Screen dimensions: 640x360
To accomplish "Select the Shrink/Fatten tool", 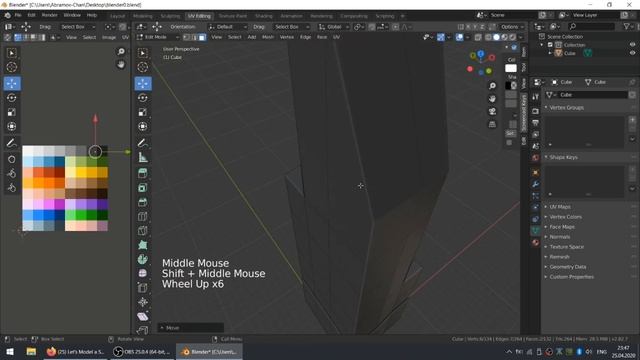I will [143, 302].
